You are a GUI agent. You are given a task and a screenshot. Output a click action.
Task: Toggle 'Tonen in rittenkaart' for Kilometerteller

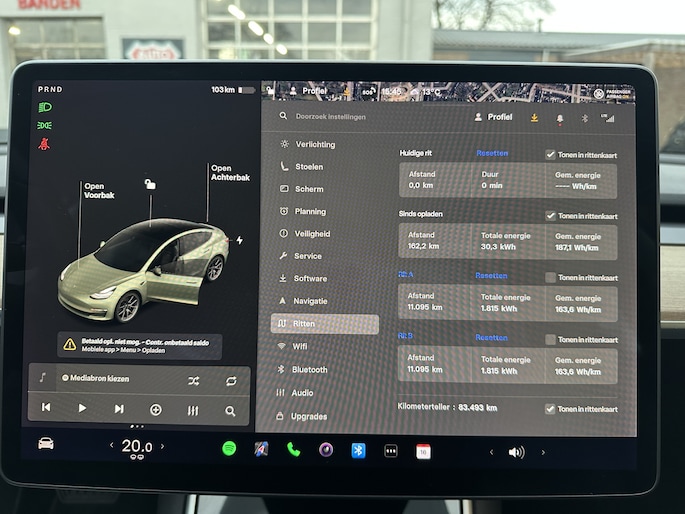click(550, 409)
